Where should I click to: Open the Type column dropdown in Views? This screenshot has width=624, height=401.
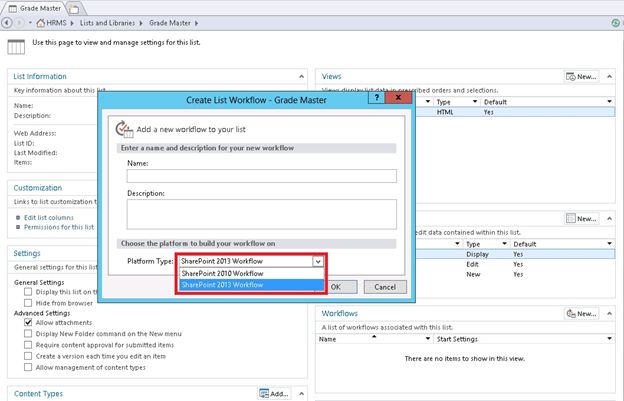coord(475,102)
